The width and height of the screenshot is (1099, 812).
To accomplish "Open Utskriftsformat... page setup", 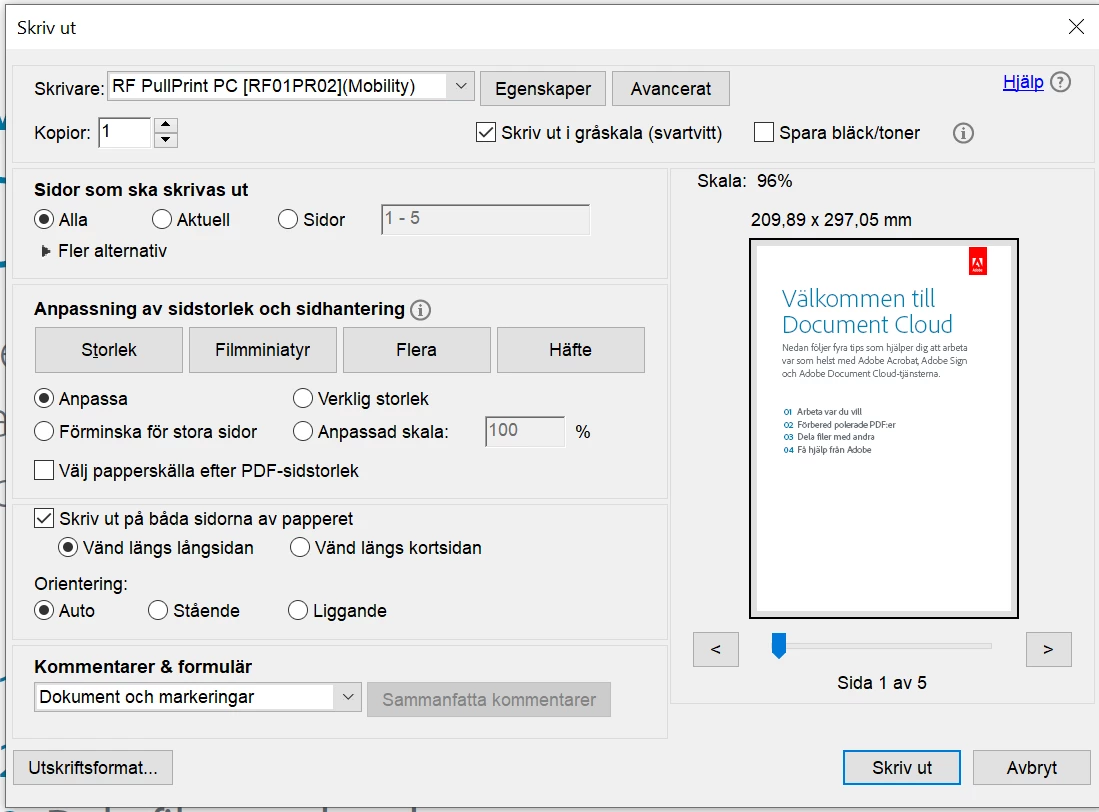I will [x=93, y=768].
